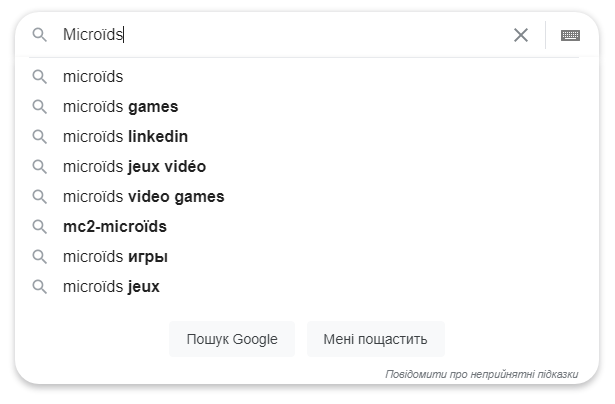
Task: Select the 'microïds video games' suggestion
Action: click(143, 197)
